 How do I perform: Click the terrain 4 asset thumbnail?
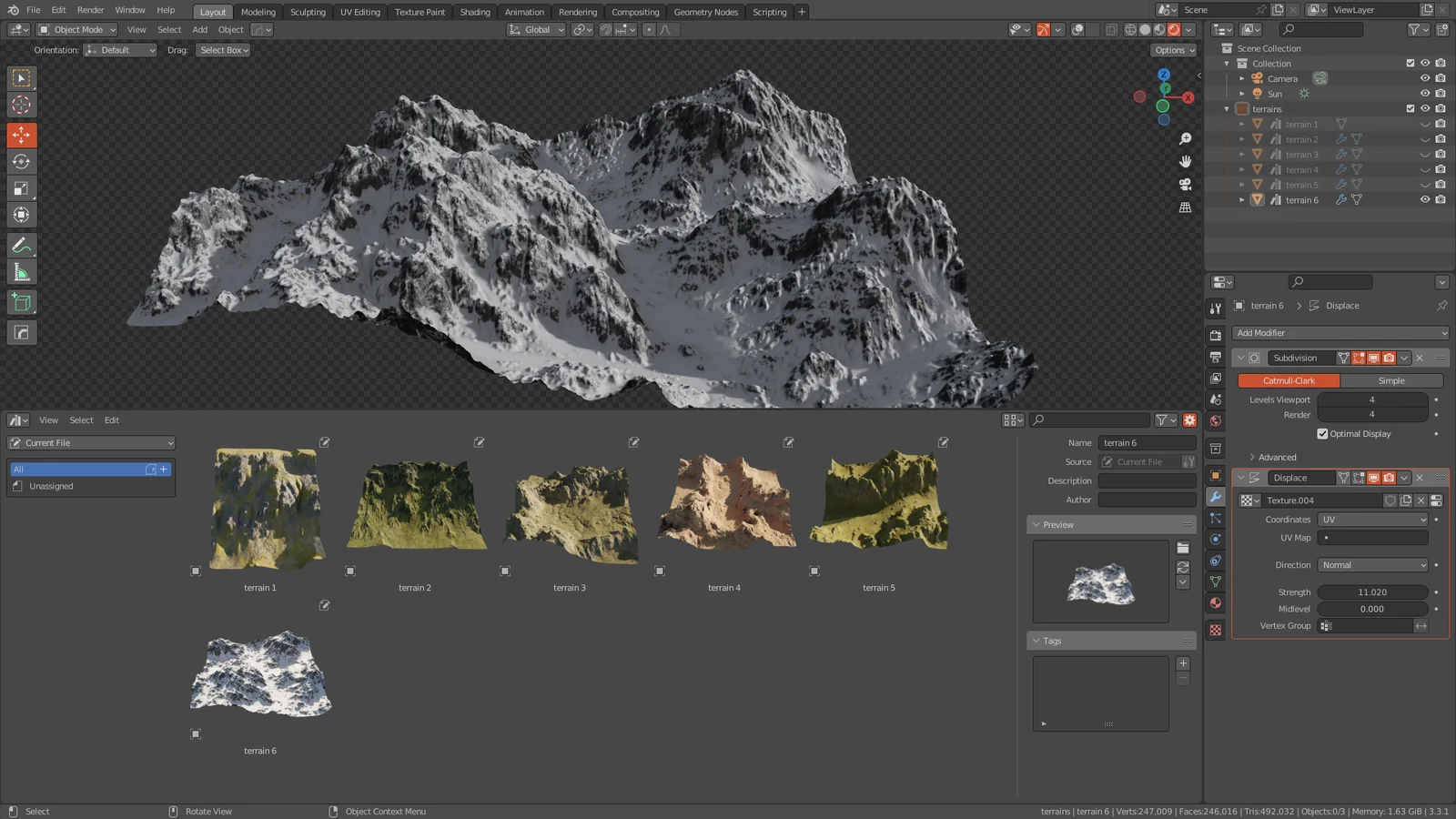tap(724, 500)
